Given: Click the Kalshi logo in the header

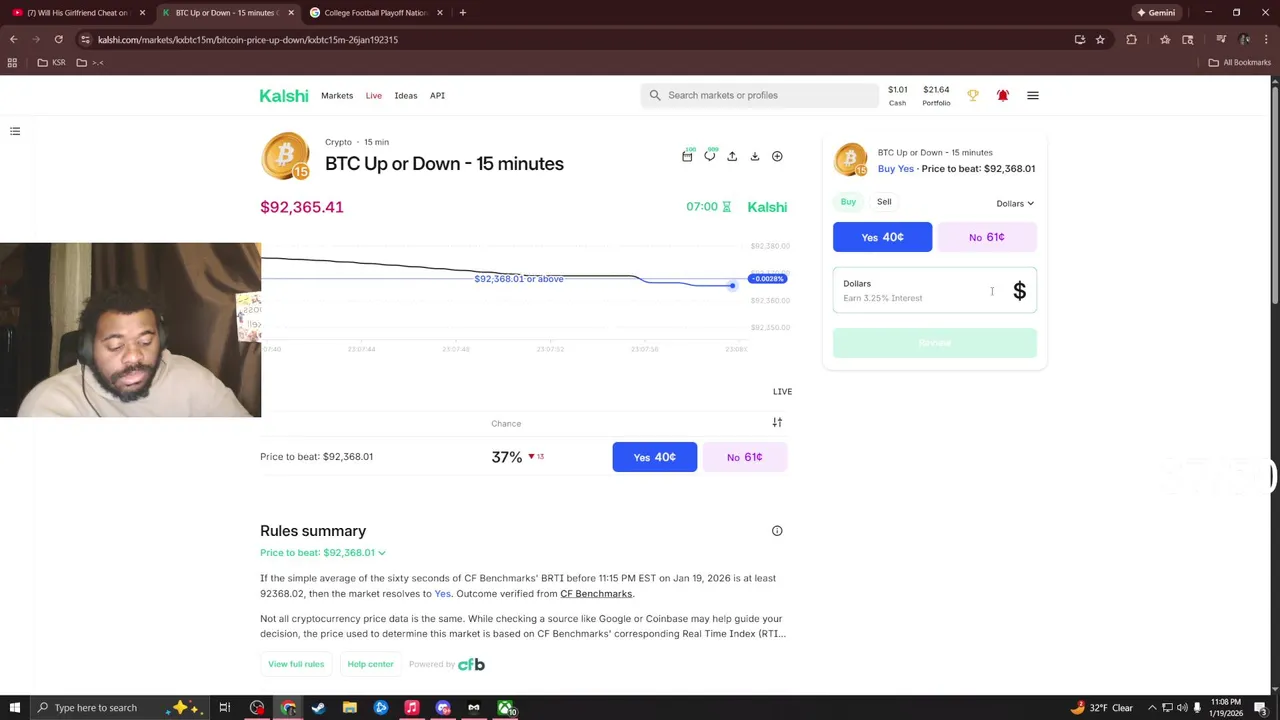Looking at the screenshot, I should tap(284, 95).
